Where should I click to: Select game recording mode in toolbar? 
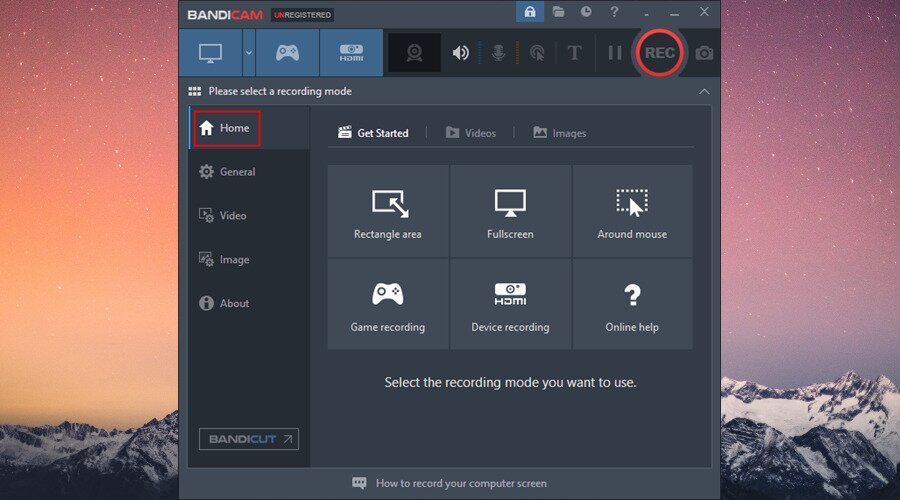point(287,53)
